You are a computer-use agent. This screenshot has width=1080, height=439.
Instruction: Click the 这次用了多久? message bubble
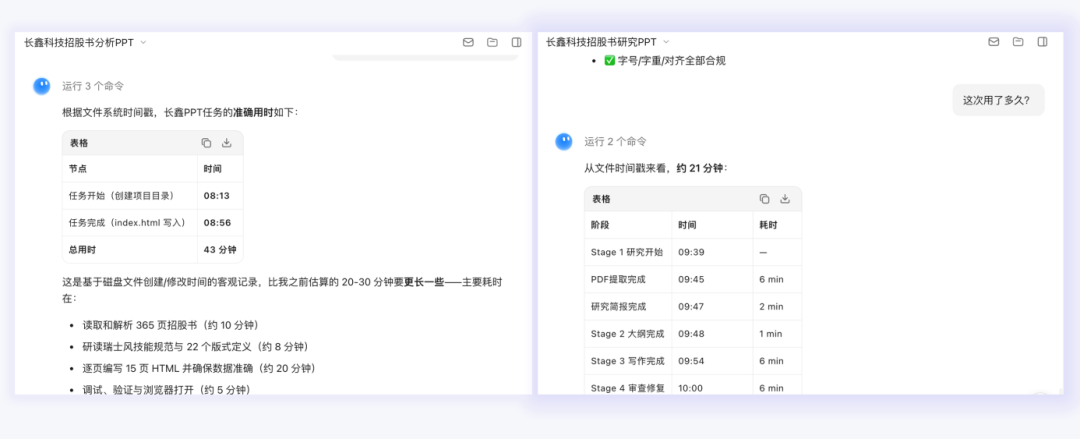(999, 100)
